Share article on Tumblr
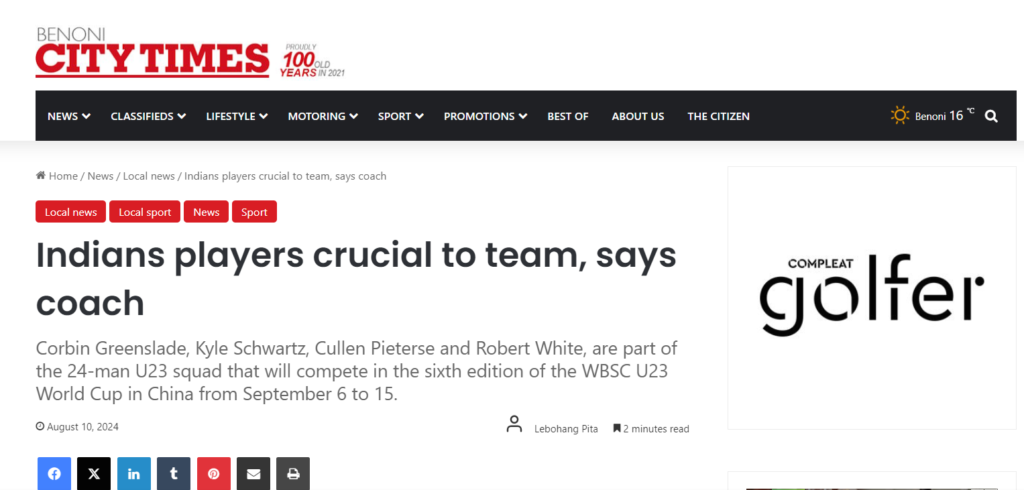Viewport: 1024px width, 490px height. (174, 474)
